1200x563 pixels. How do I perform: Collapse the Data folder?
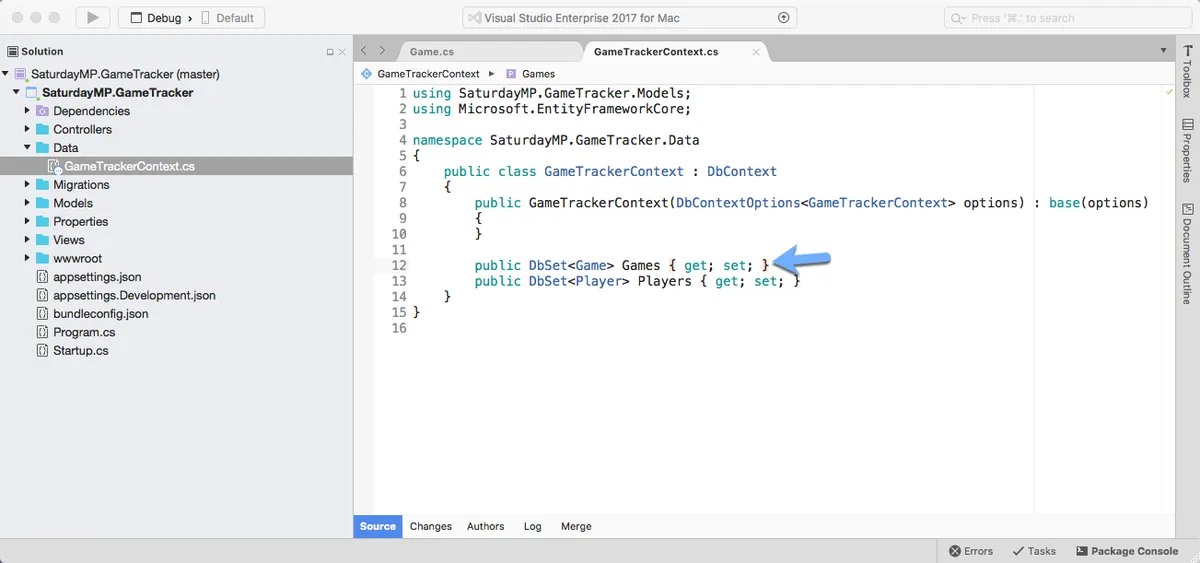[28, 148]
